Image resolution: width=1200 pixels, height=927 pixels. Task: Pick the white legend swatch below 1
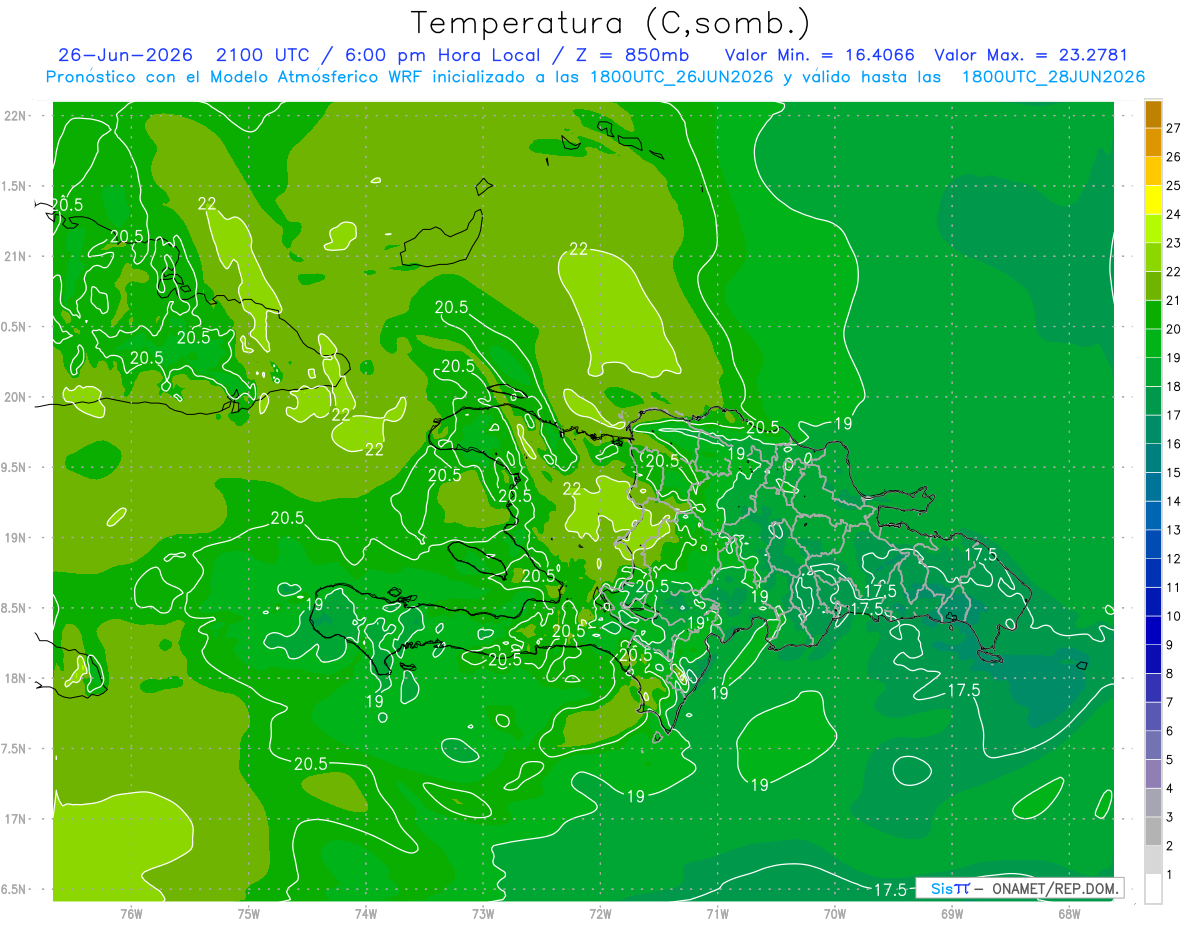1153,889
